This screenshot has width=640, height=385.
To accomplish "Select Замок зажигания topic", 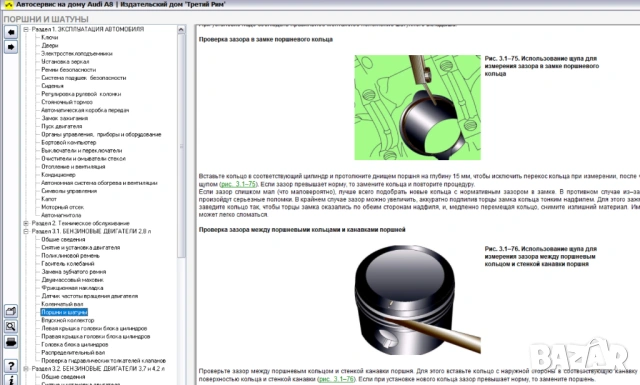I will (x=65, y=118).
